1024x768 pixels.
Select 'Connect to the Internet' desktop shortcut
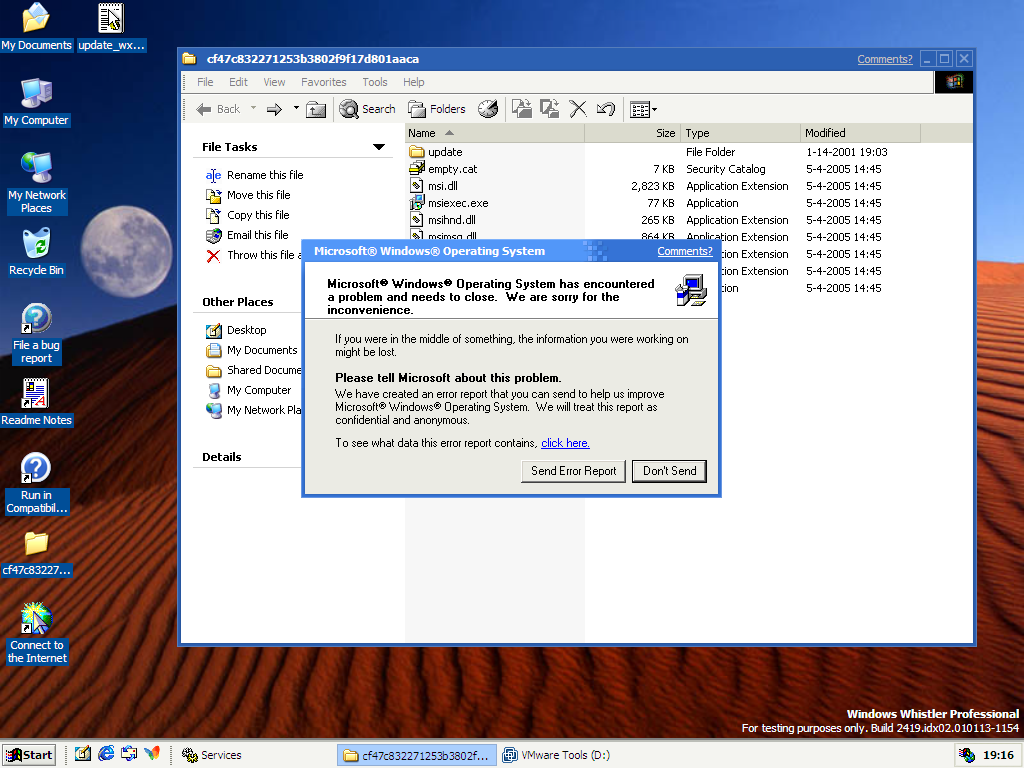[x=37, y=633]
